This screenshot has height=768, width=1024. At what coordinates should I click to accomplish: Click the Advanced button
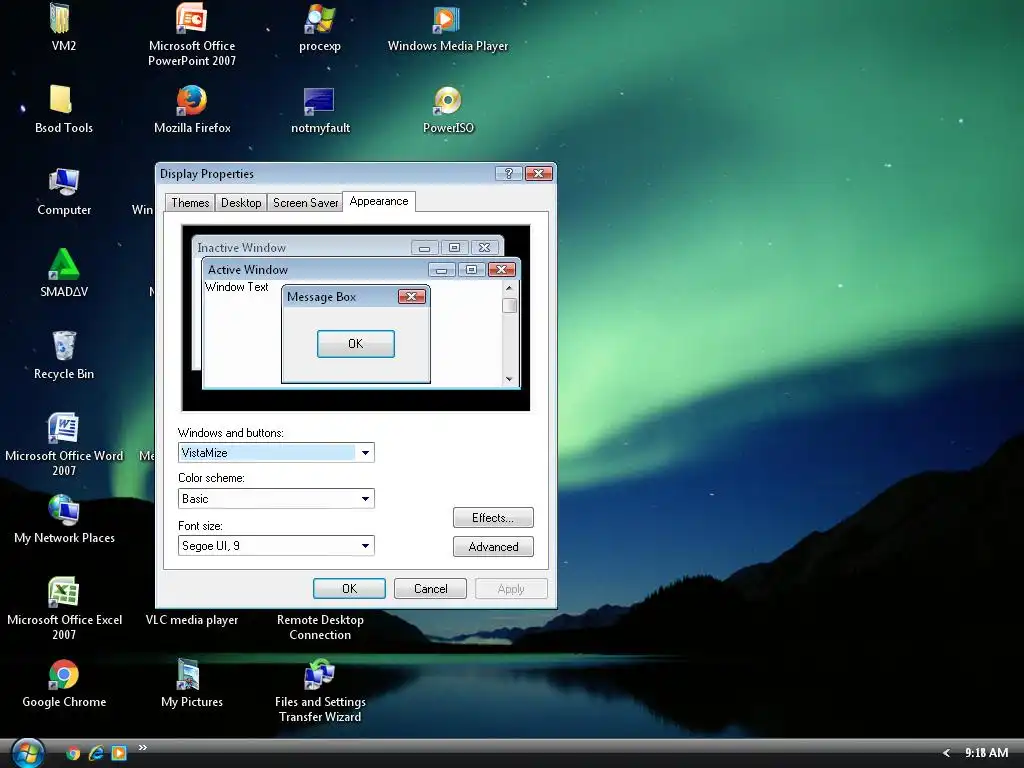pos(493,547)
